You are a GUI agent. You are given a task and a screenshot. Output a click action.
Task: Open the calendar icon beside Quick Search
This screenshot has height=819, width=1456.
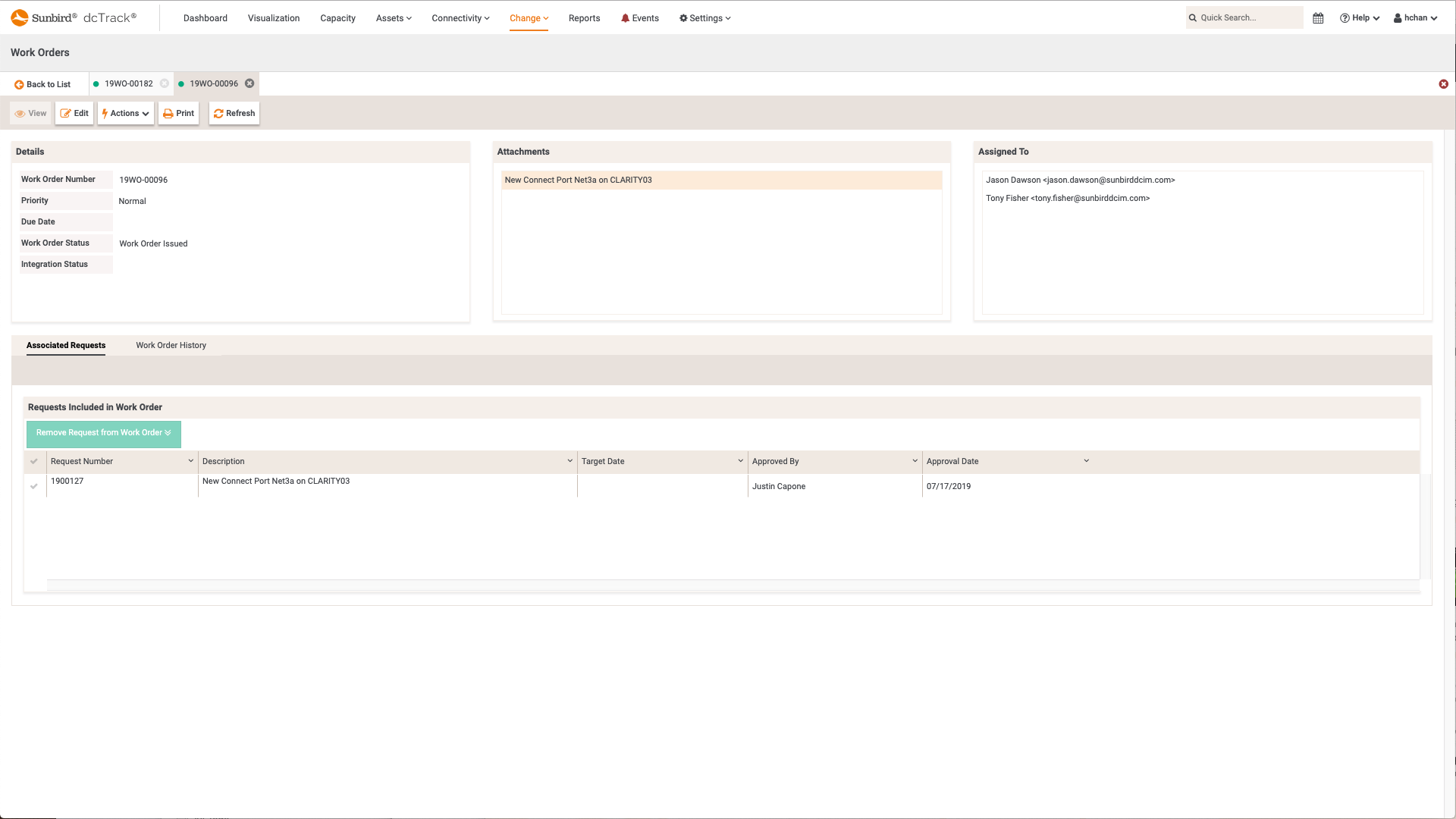click(x=1318, y=17)
